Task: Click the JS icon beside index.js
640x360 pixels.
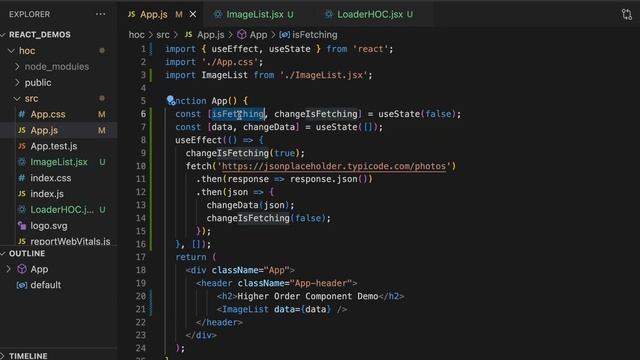Action: [x=22, y=194]
